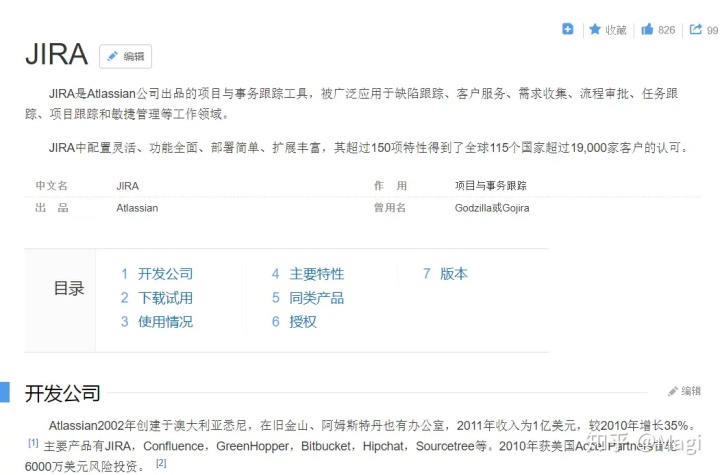Click the blue plus icon at top right
The width and height of the screenshot is (720, 475).
click(x=568, y=29)
